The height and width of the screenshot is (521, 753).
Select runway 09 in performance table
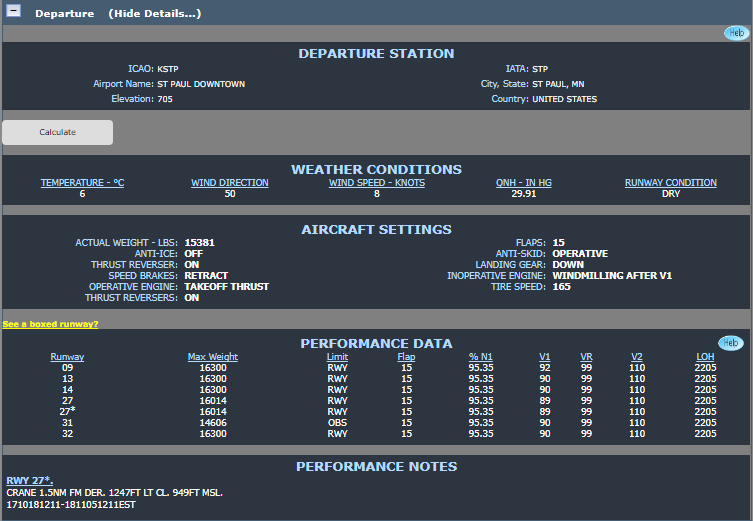pos(67,368)
